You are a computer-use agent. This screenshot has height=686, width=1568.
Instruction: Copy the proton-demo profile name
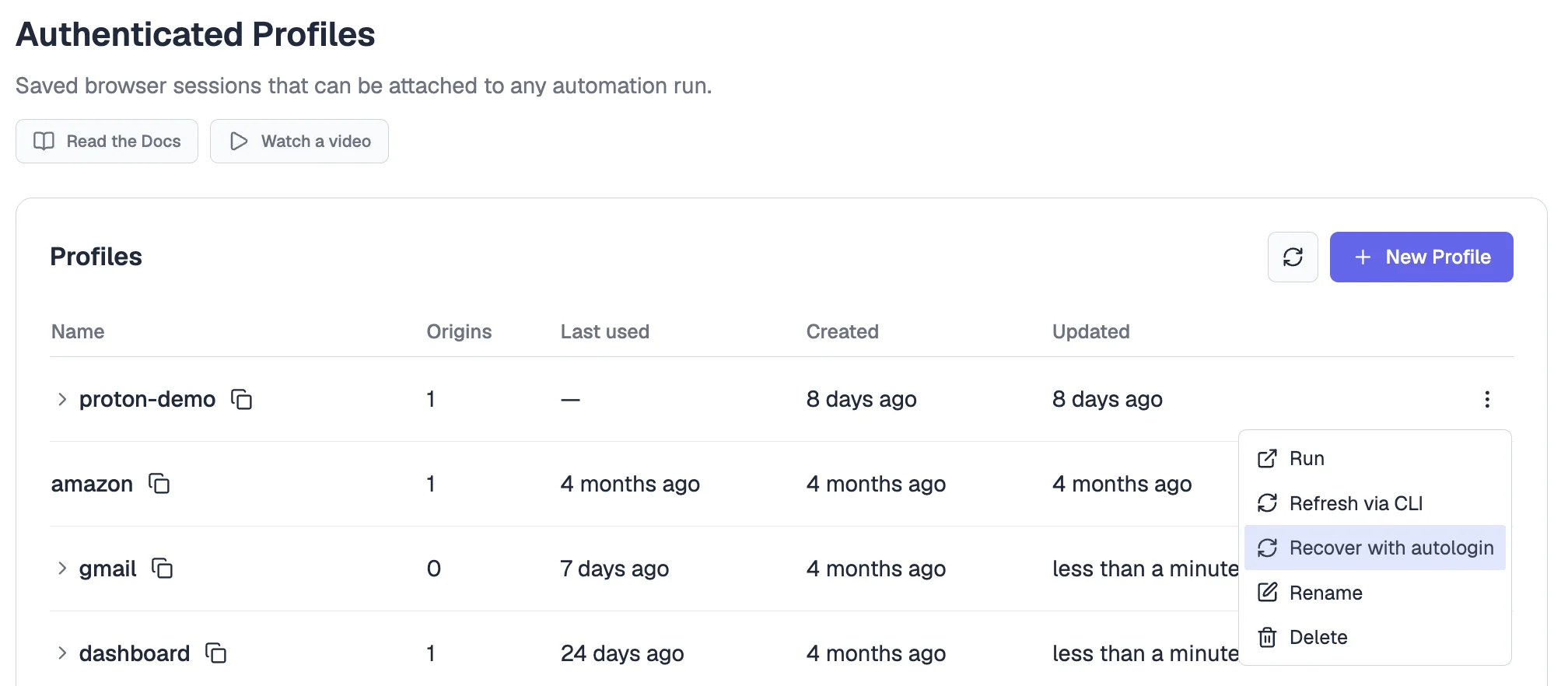tap(242, 399)
